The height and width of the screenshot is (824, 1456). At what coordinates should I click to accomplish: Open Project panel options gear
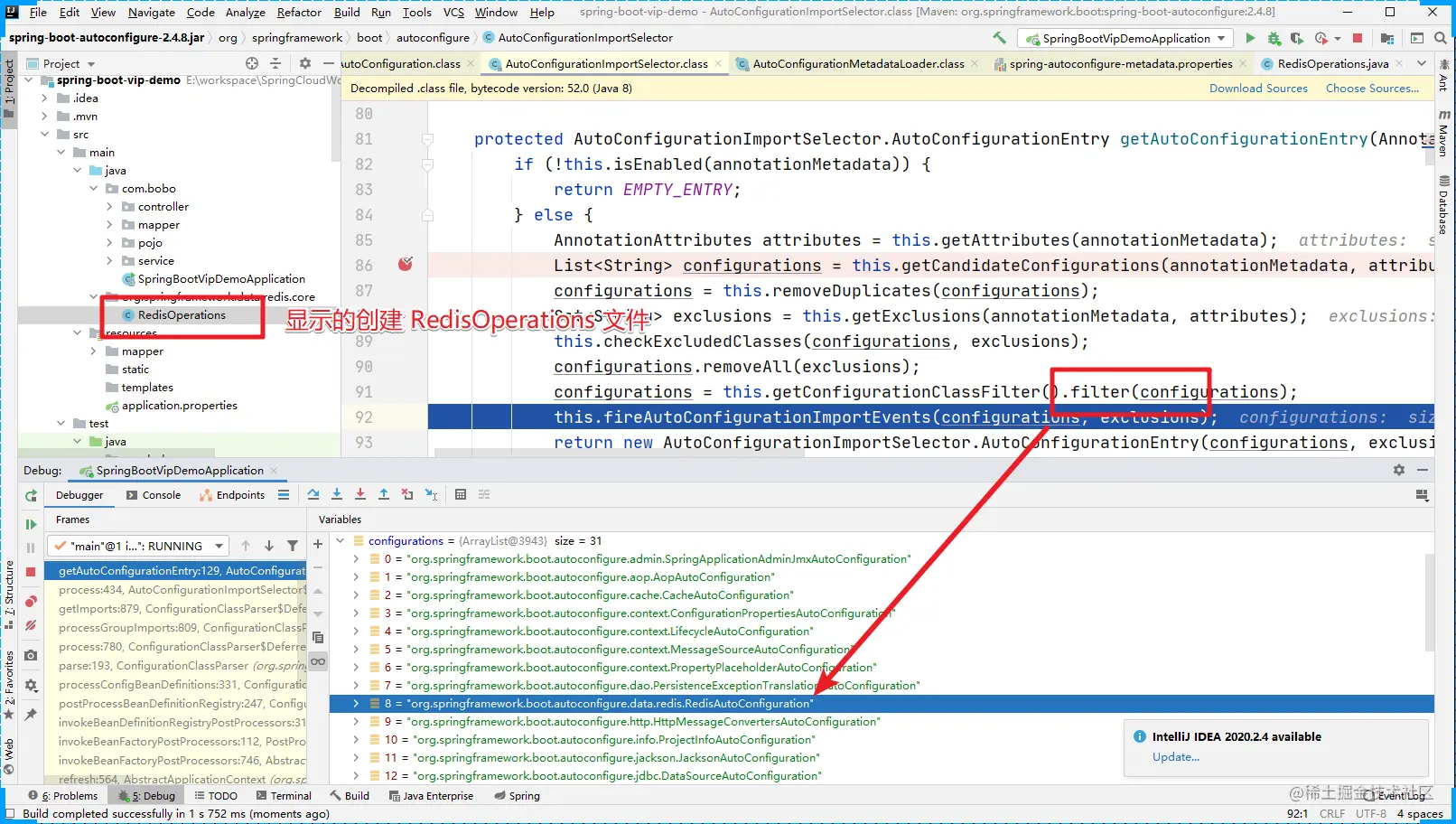click(x=305, y=63)
